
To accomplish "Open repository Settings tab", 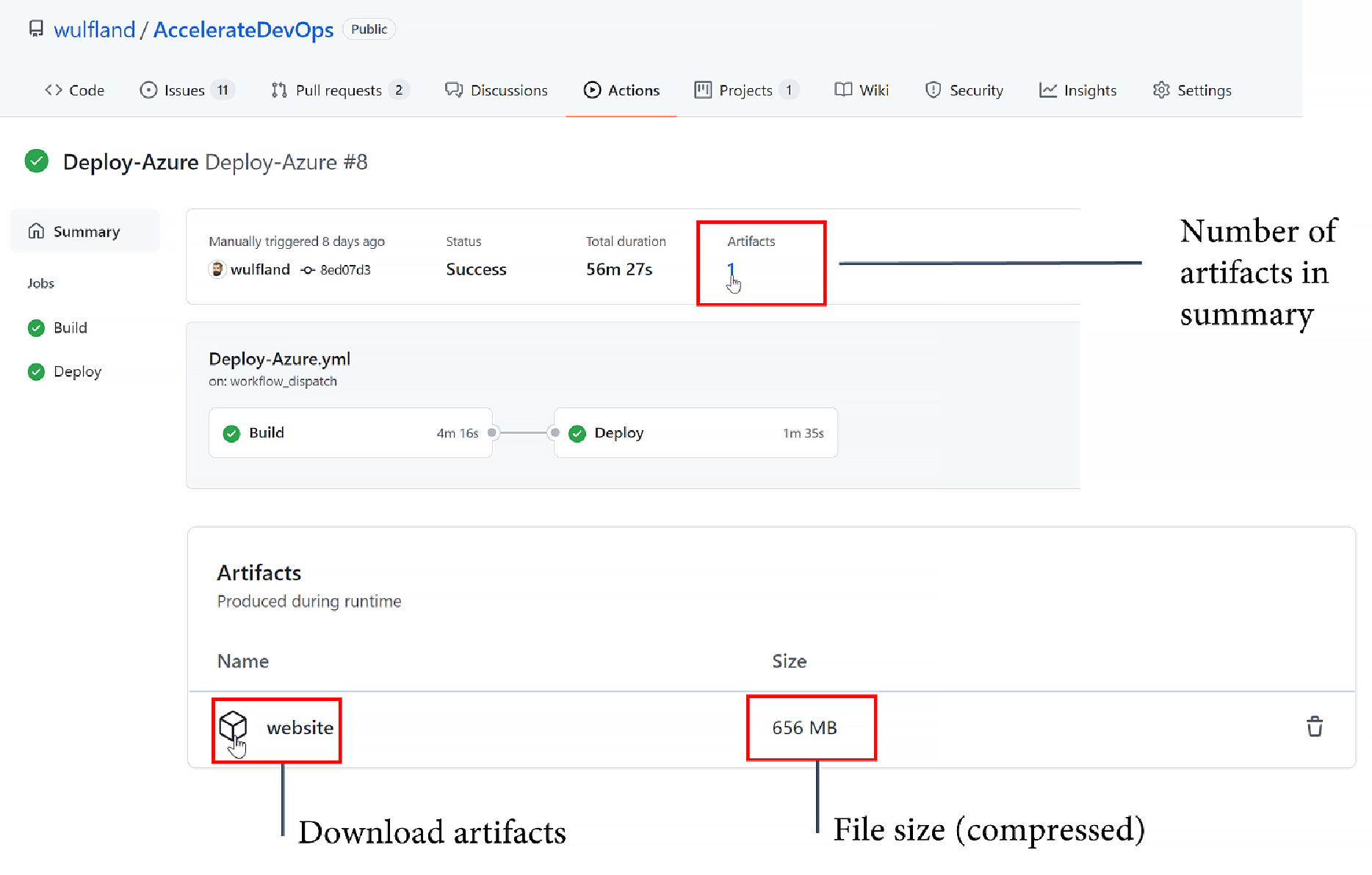I will pos(1192,90).
